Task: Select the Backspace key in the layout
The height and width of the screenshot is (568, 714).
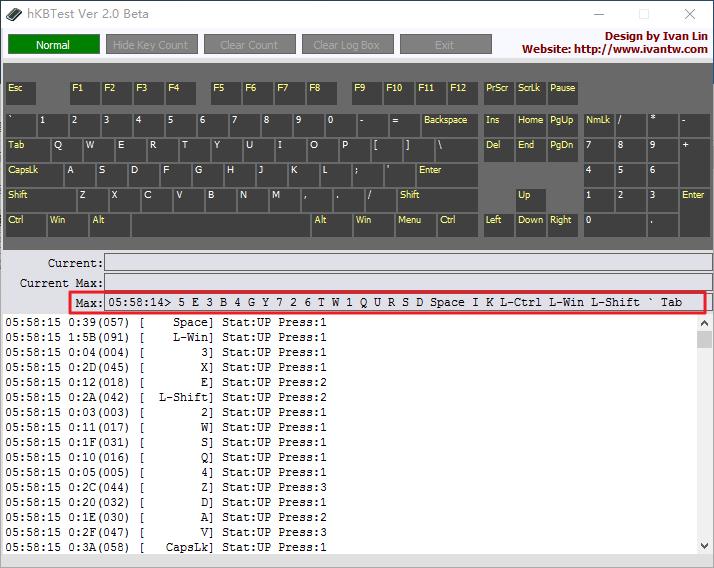Action: [448, 125]
